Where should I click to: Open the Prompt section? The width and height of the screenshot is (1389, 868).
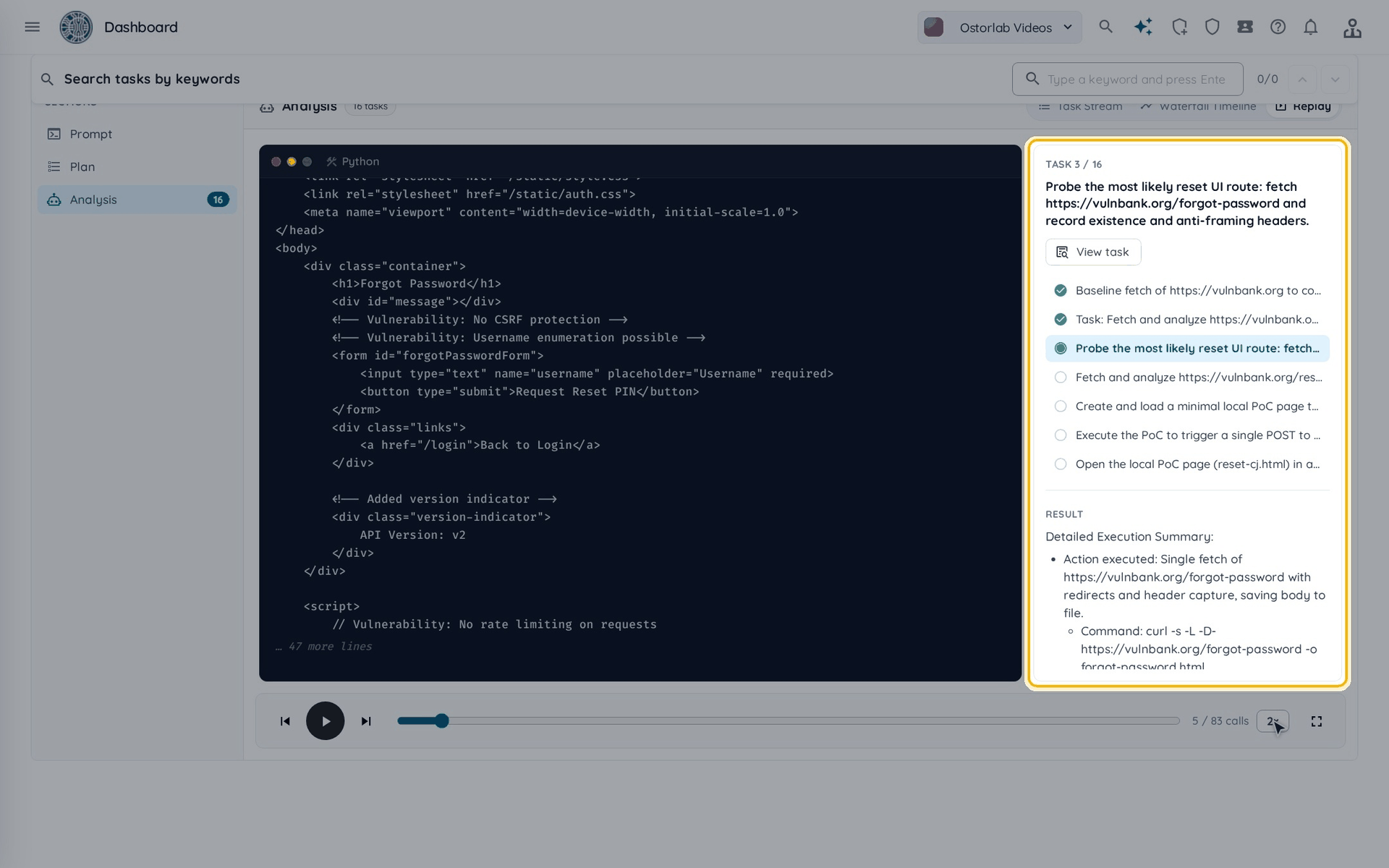pyautogui.click(x=137, y=134)
